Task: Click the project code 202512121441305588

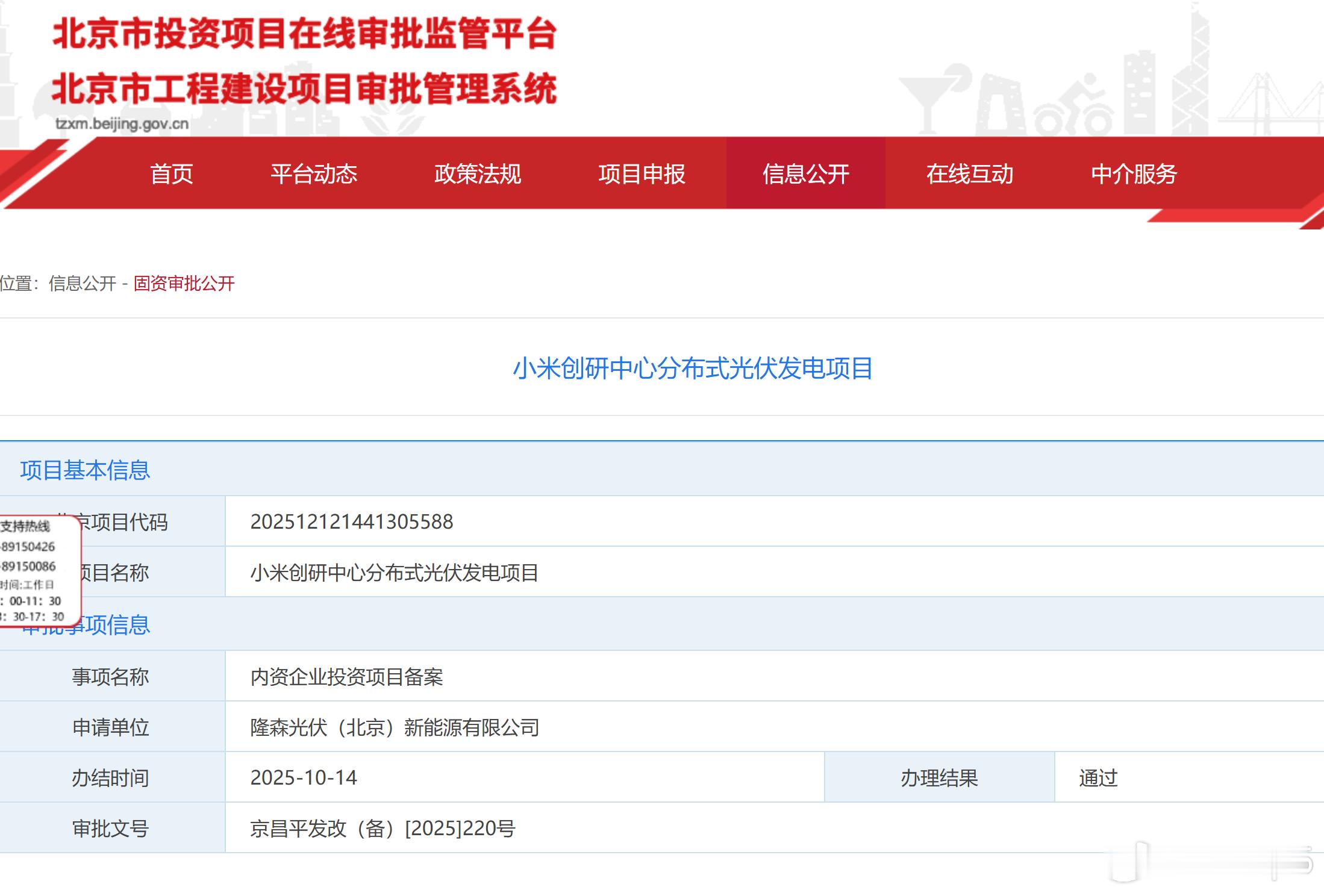Action: [x=351, y=522]
